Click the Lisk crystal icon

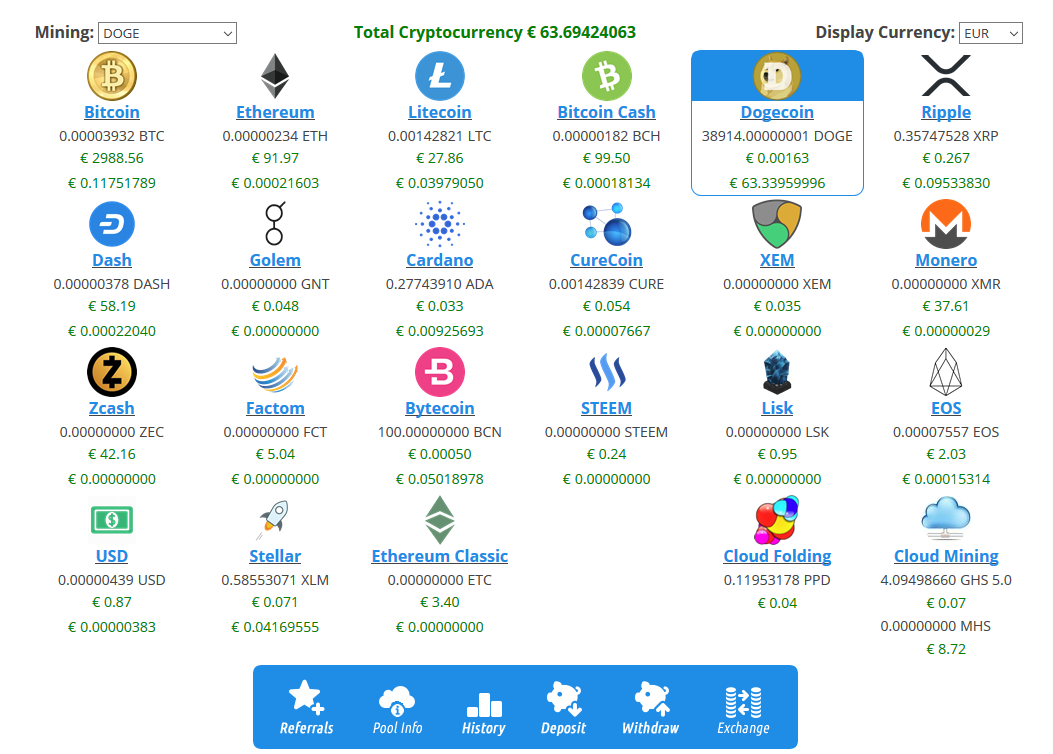(777, 371)
